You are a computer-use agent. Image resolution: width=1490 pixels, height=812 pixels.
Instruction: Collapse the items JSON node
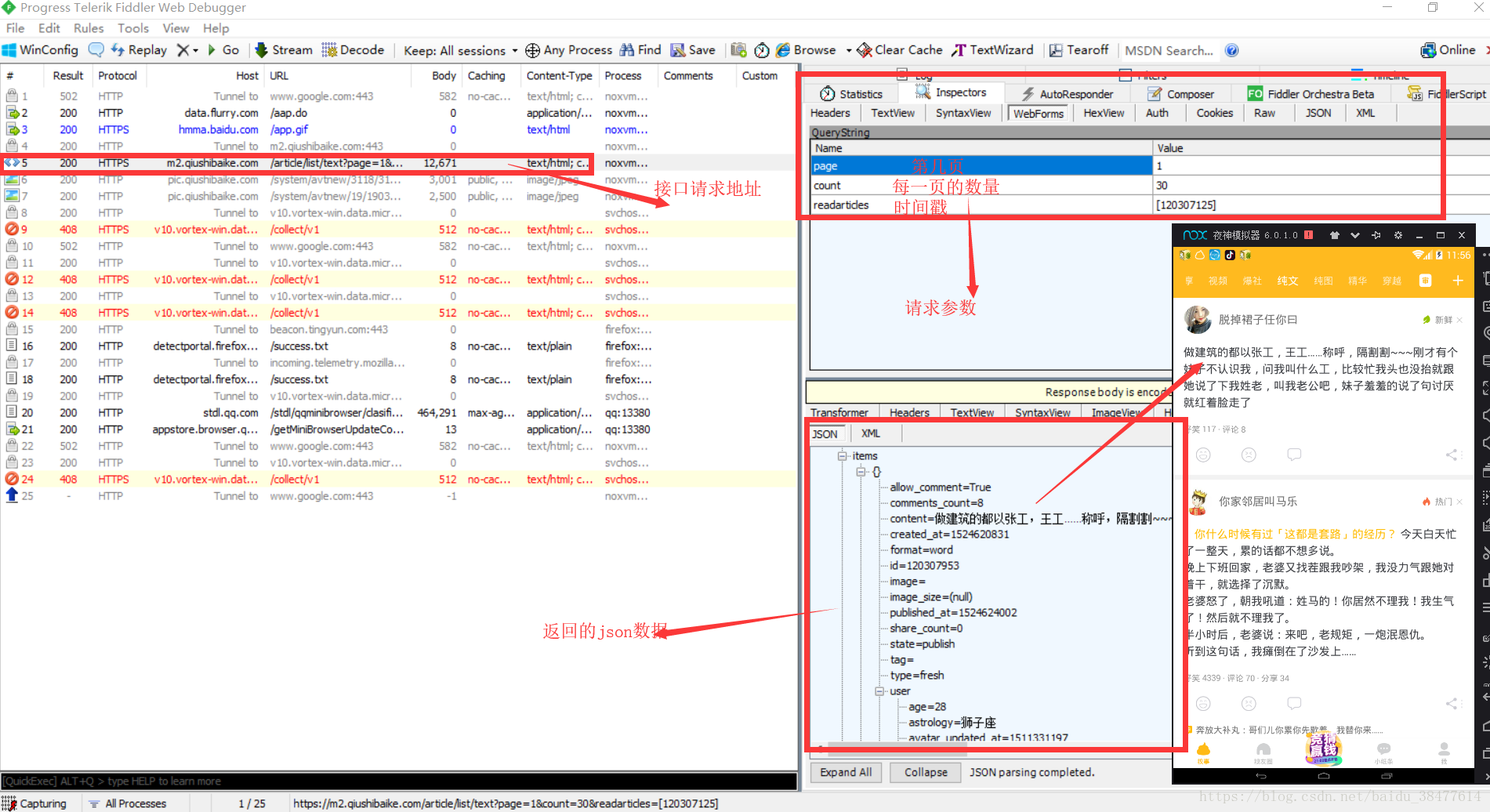pyautogui.click(x=842, y=455)
